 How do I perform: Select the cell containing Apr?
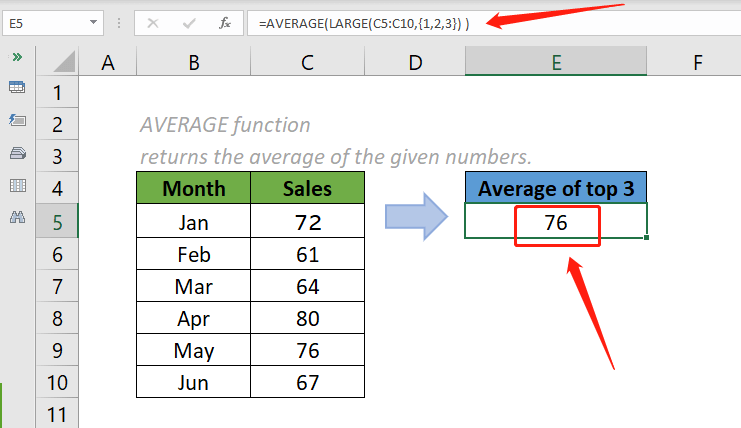click(x=193, y=320)
